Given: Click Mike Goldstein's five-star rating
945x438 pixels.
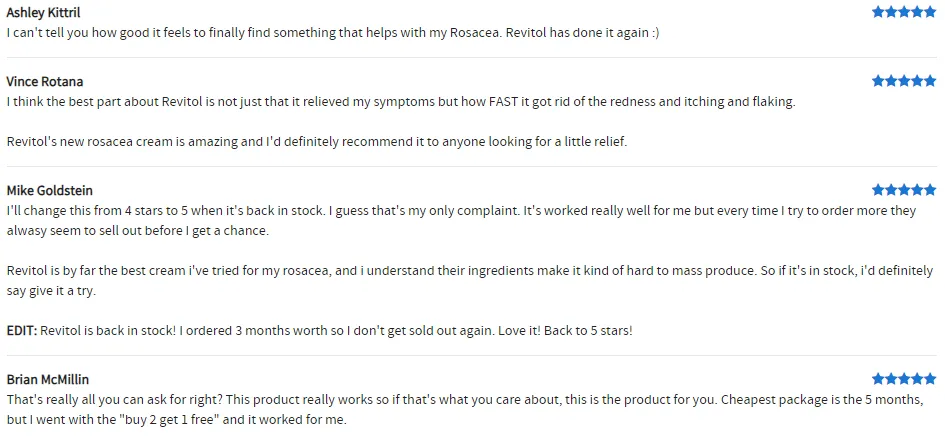Looking at the screenshot, I should tap(904, 190).
